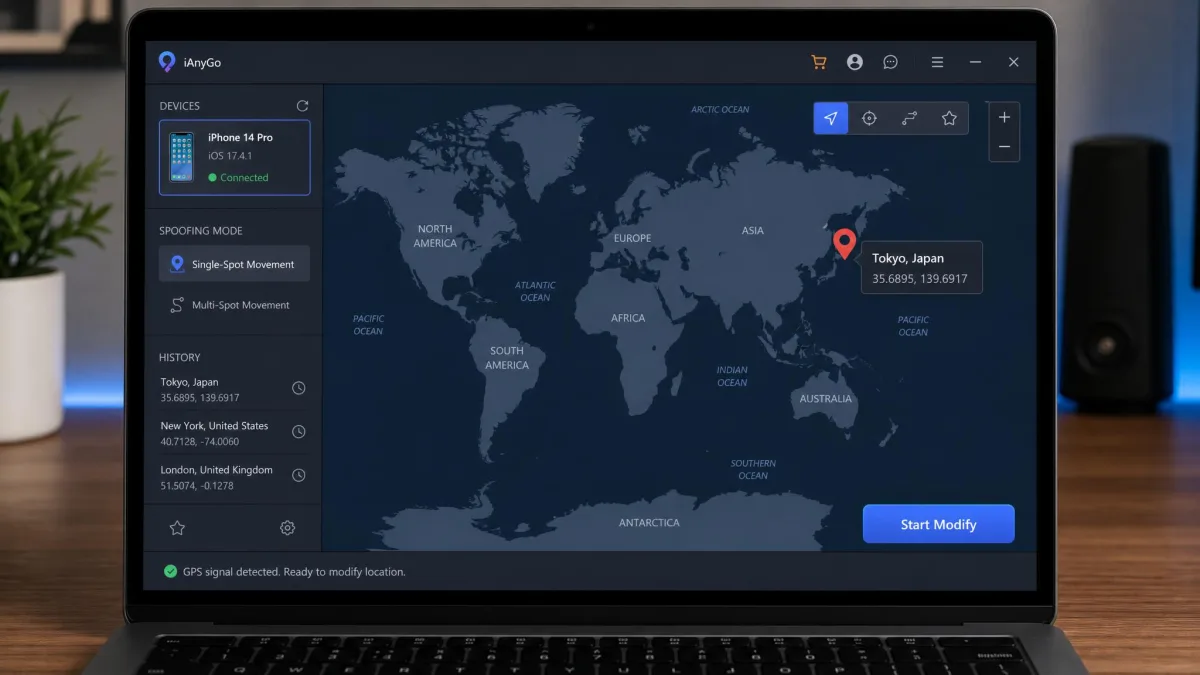Screen dimensions: 1200x675
Task: Open the settings gear in sidebar
Action: [x=287, y=528]
